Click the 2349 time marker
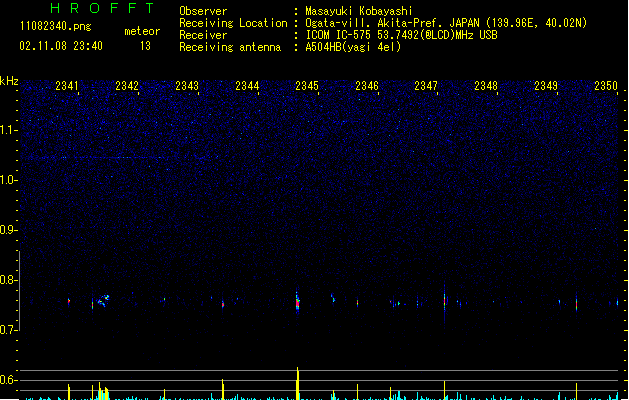Image resolution: width=629 pixels, height=400 pixels. tap(546, 86)
